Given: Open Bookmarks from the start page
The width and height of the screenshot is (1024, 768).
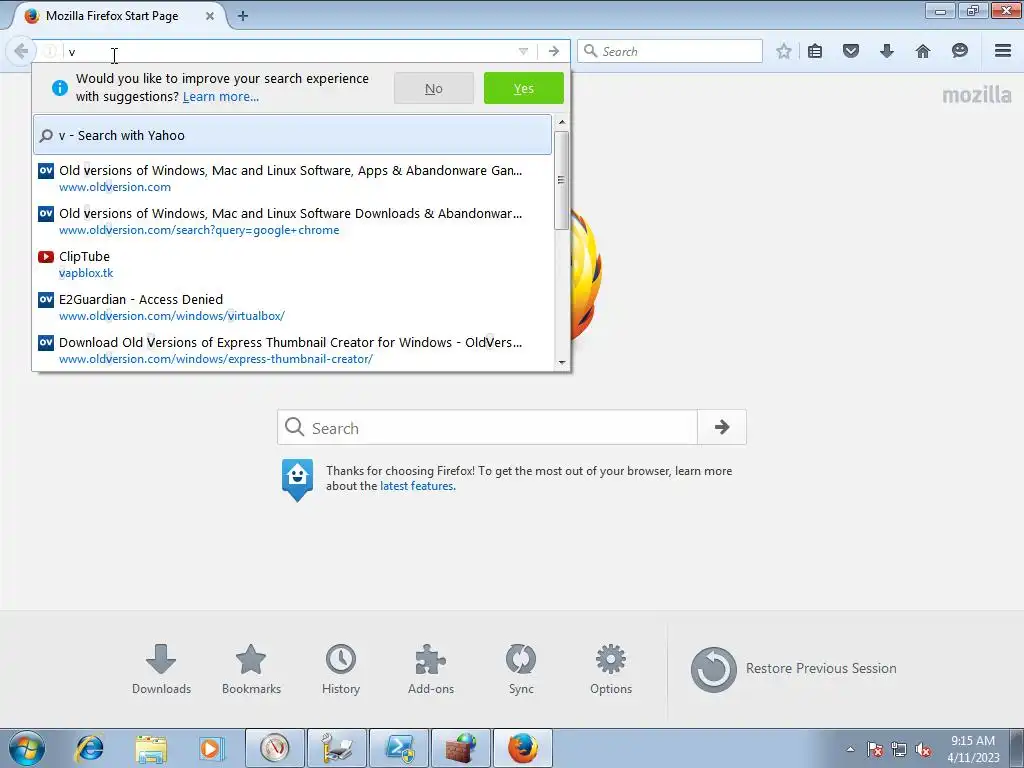Looking at the screenshot, I should [x=251, y=669].
